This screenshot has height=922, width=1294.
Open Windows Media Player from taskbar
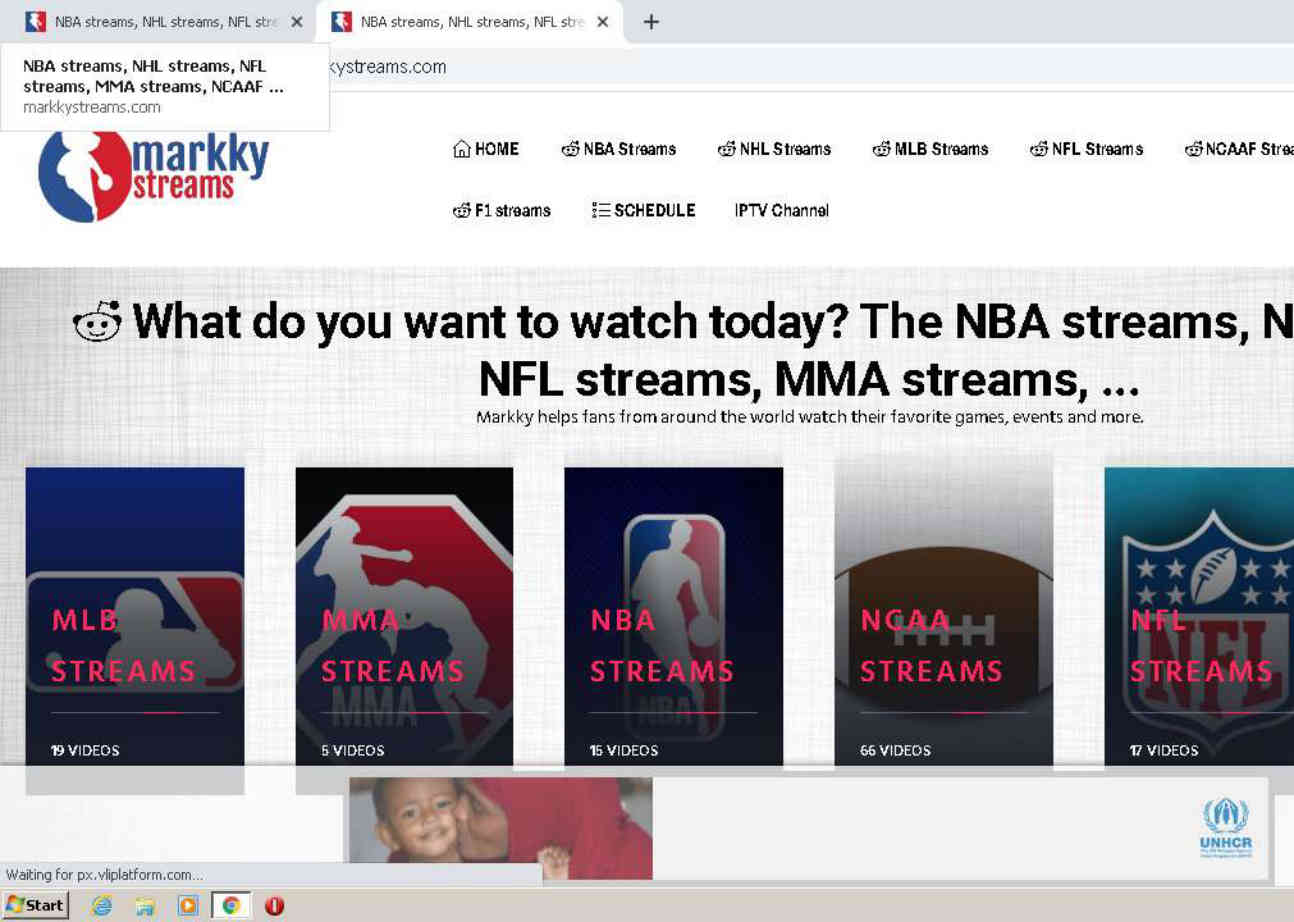pyautogui.click(x=187, y=905)
